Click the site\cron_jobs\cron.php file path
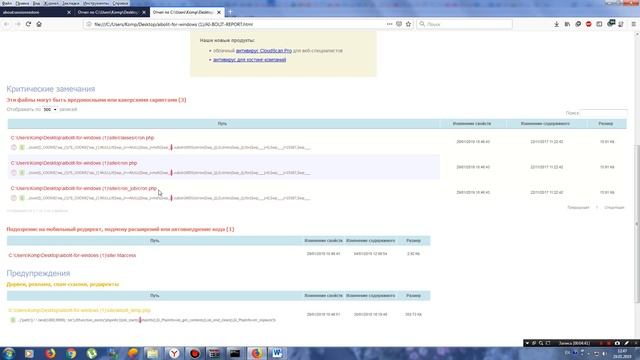This screenshot has width=640, height=360. pos(84,189)
